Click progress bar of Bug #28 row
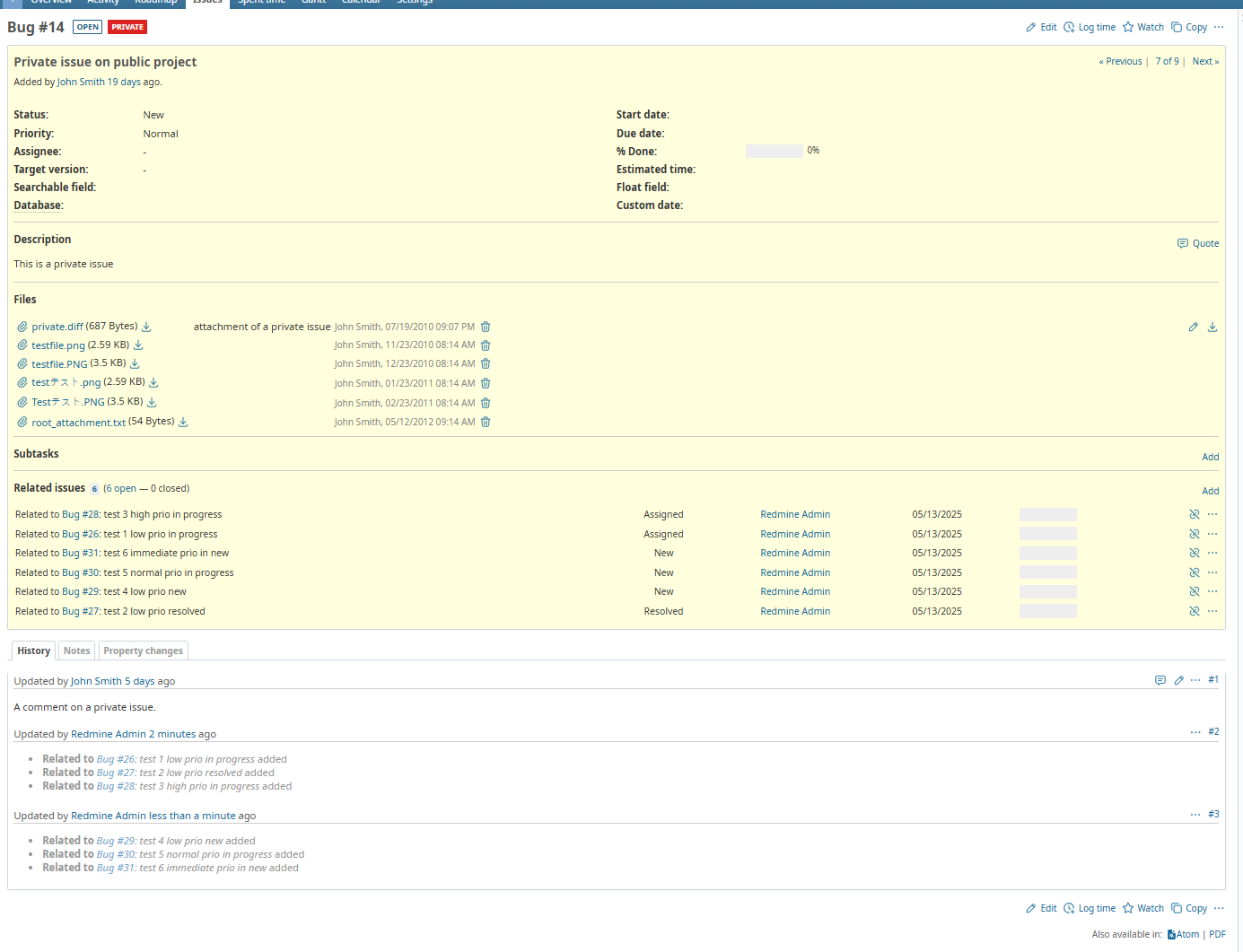 [x=1048, y=515]
